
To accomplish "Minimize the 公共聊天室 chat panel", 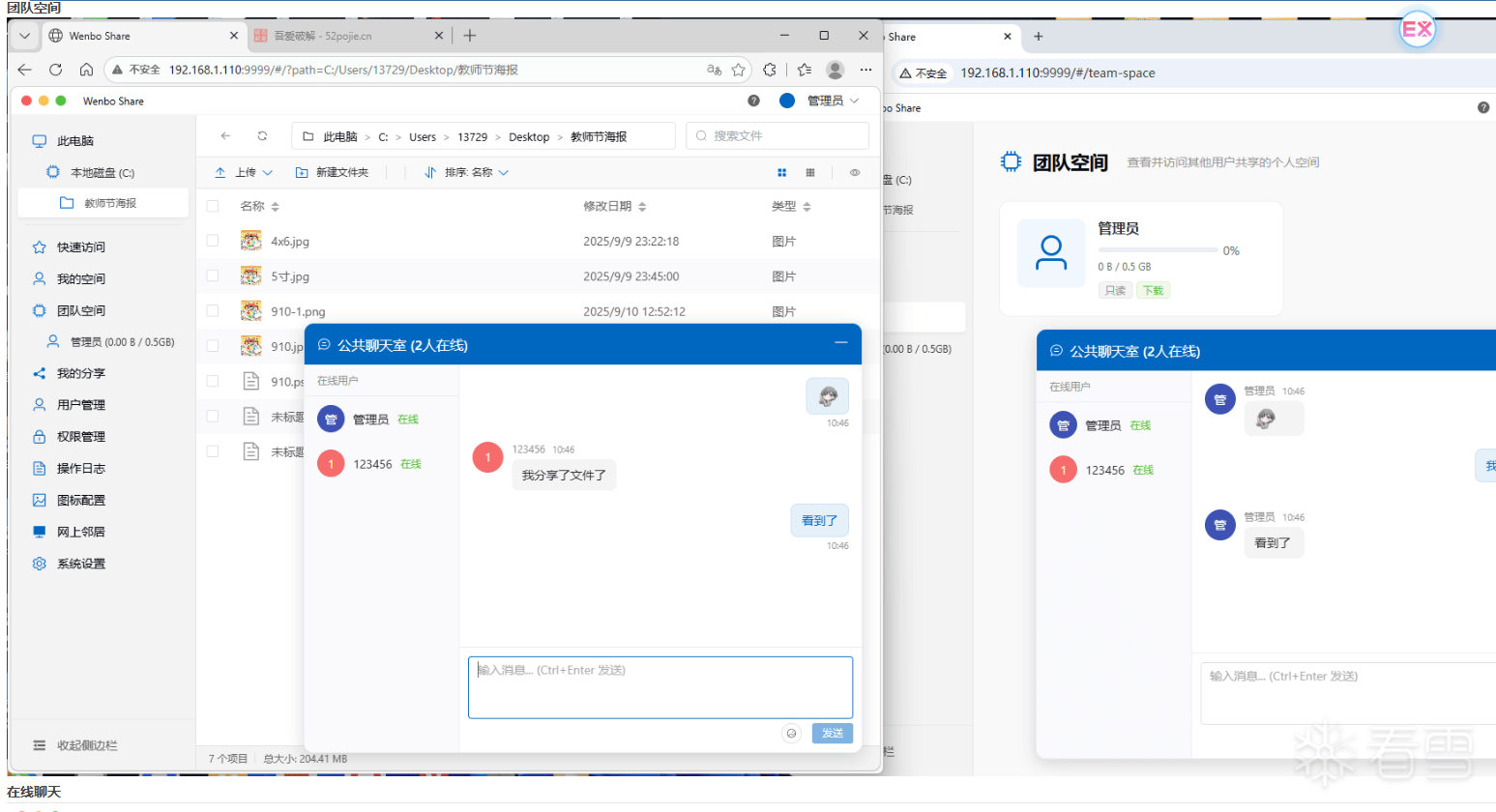I will [x=840, y=343].
